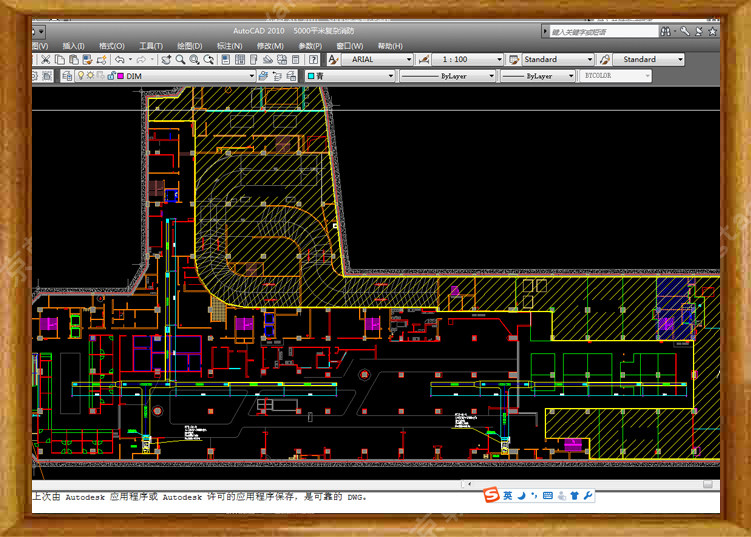
Task: Click the cyan color swatch beside 青
Action: pos(311,76)
